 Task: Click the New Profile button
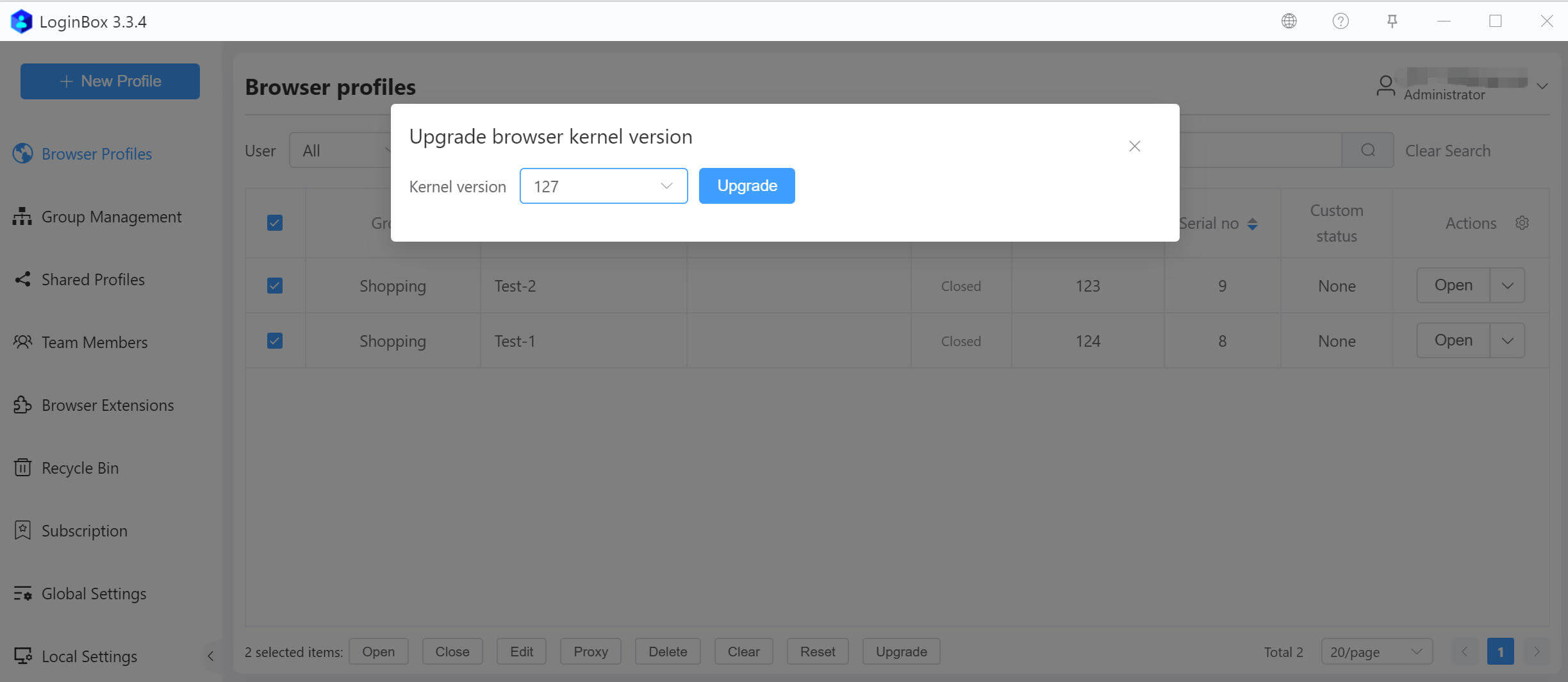[x=110, y=81]
